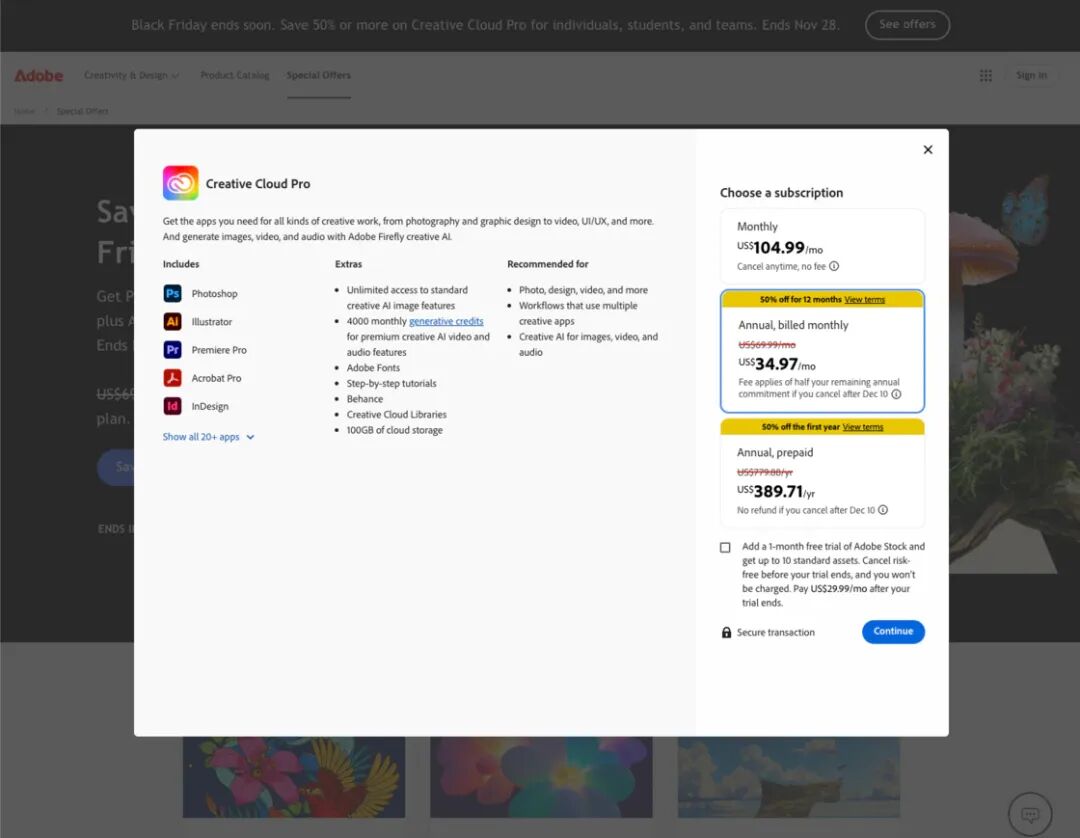Open Product Catalog menu item
The image size is (1080, 838).
(235, 75)
